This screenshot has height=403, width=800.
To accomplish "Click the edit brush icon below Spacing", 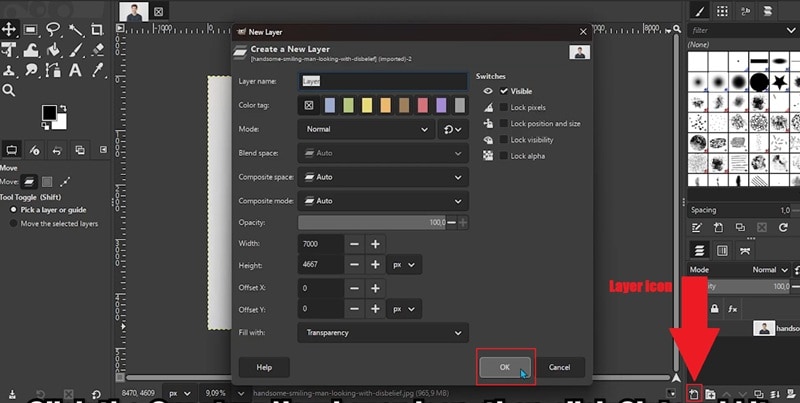I will pos(697,228).
